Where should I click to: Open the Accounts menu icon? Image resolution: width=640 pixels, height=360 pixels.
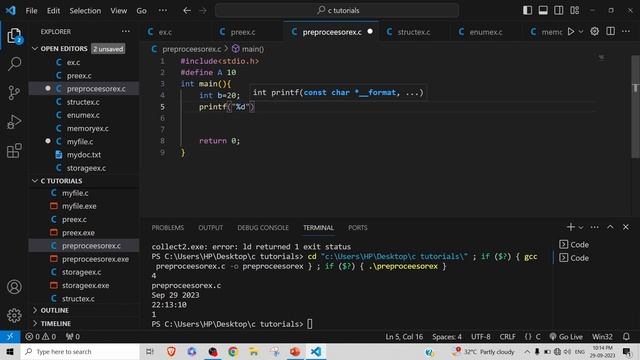pos(14,287)
